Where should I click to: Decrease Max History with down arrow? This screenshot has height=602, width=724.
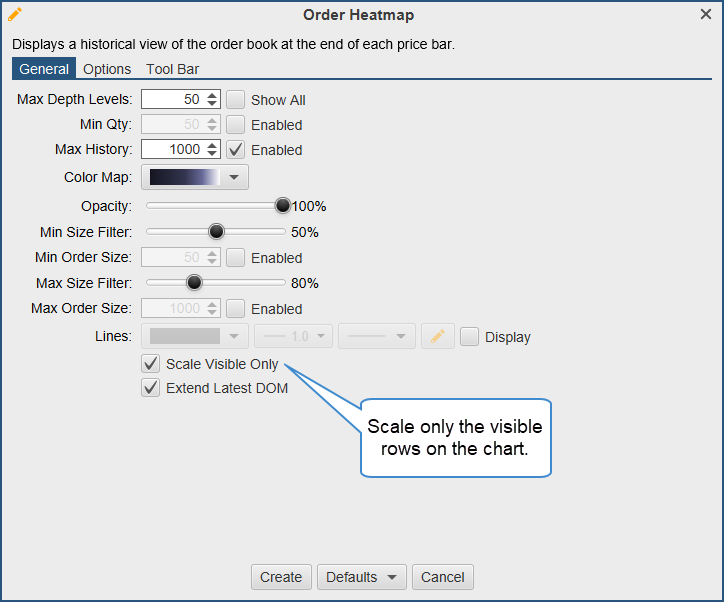pyautogui.click(x=212, y=154)
